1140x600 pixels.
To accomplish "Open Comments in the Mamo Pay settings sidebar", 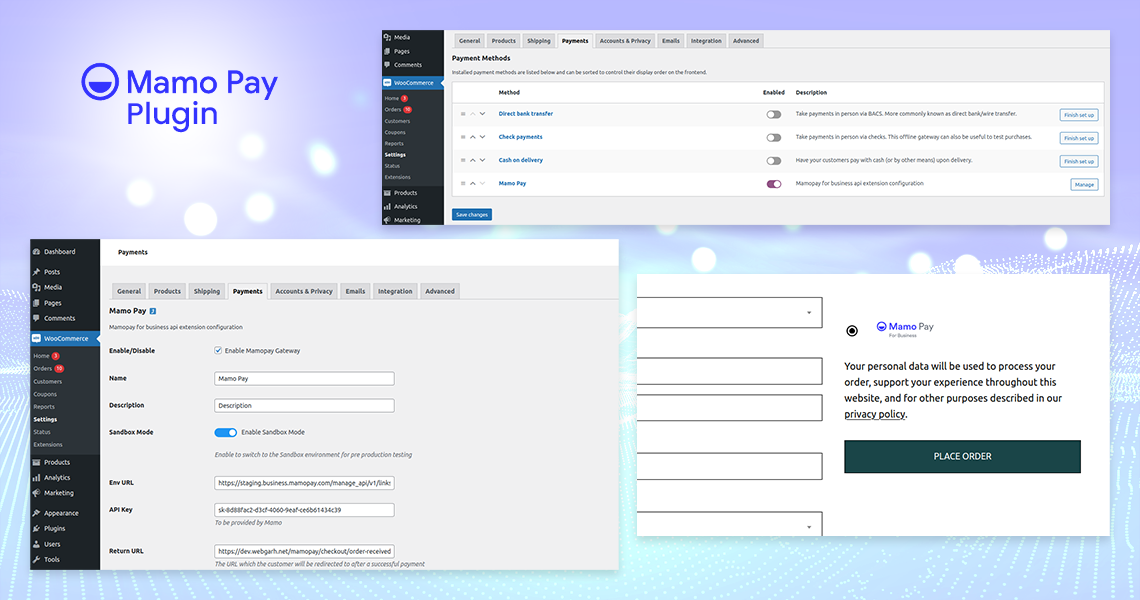I will 59,319.
